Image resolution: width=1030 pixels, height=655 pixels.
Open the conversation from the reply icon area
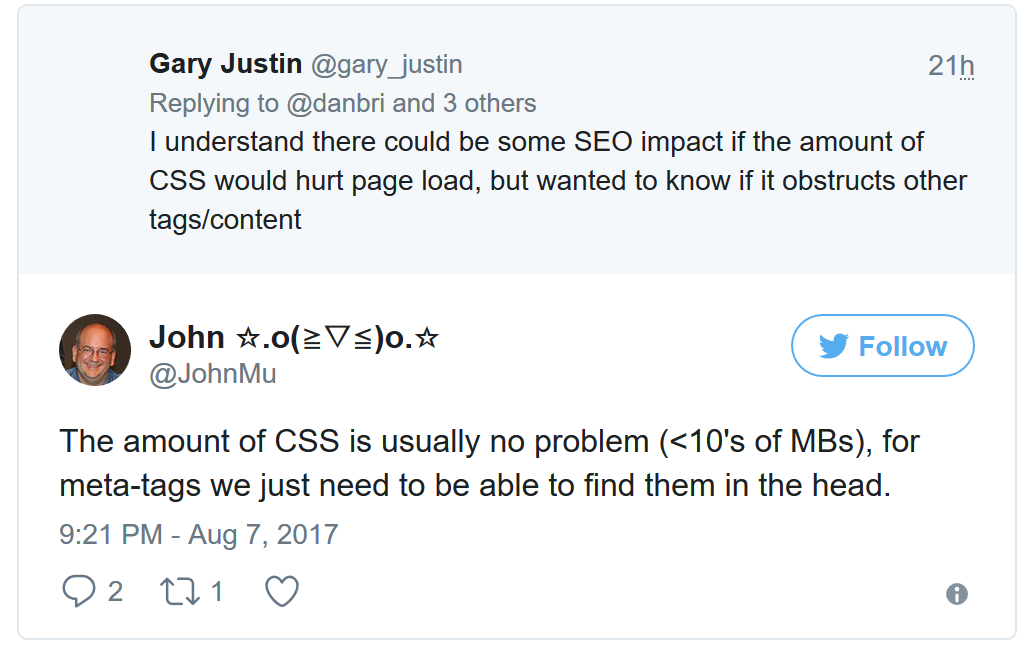coord(80,590)
